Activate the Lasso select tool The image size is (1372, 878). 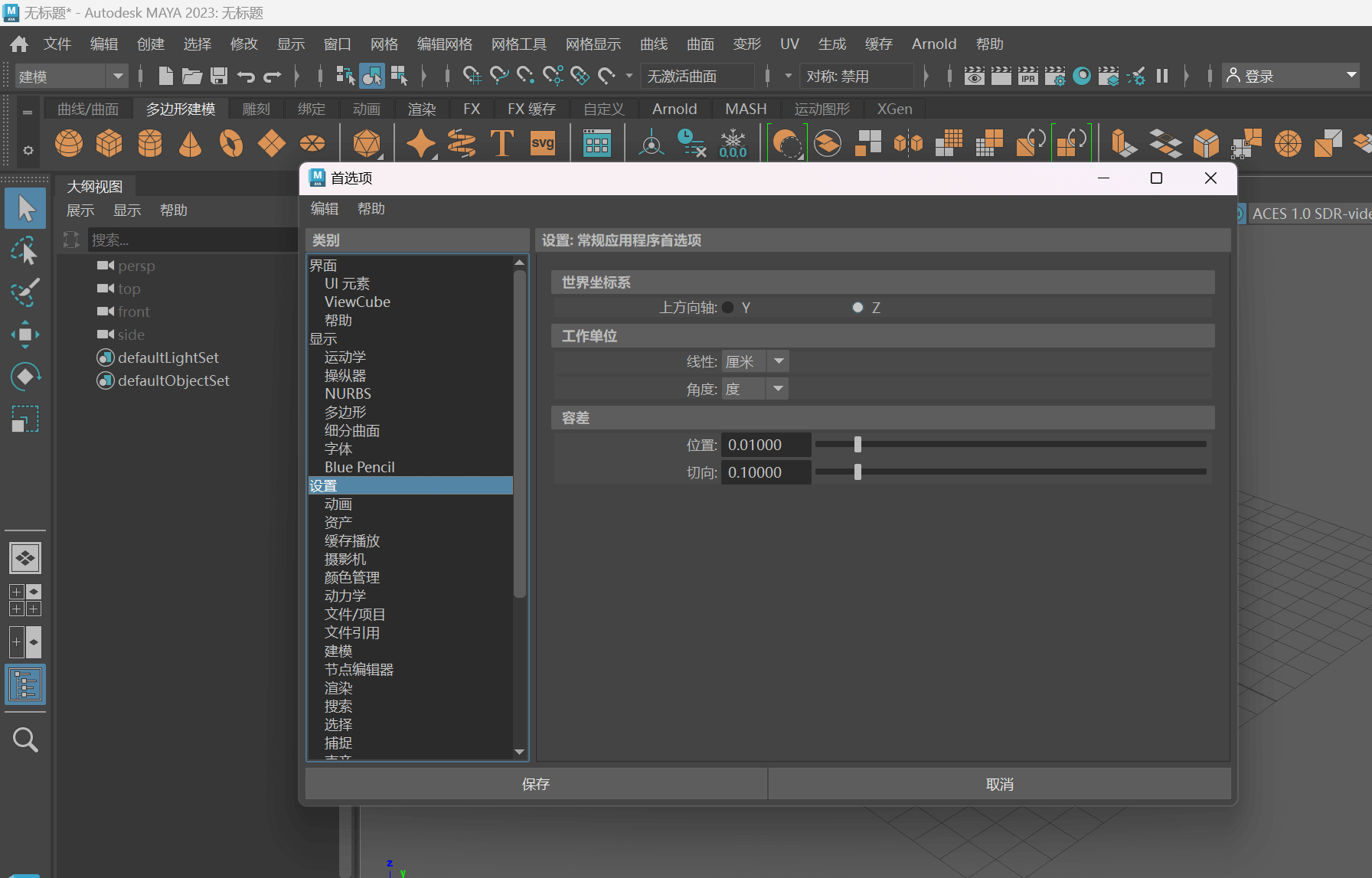[x=25, y=250]
